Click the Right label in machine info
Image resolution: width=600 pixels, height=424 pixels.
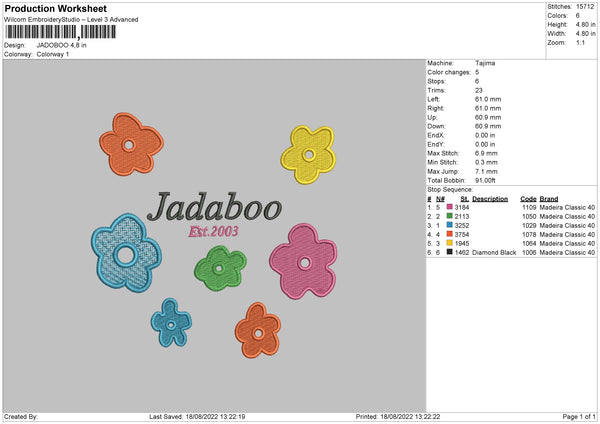coord(435,108)
